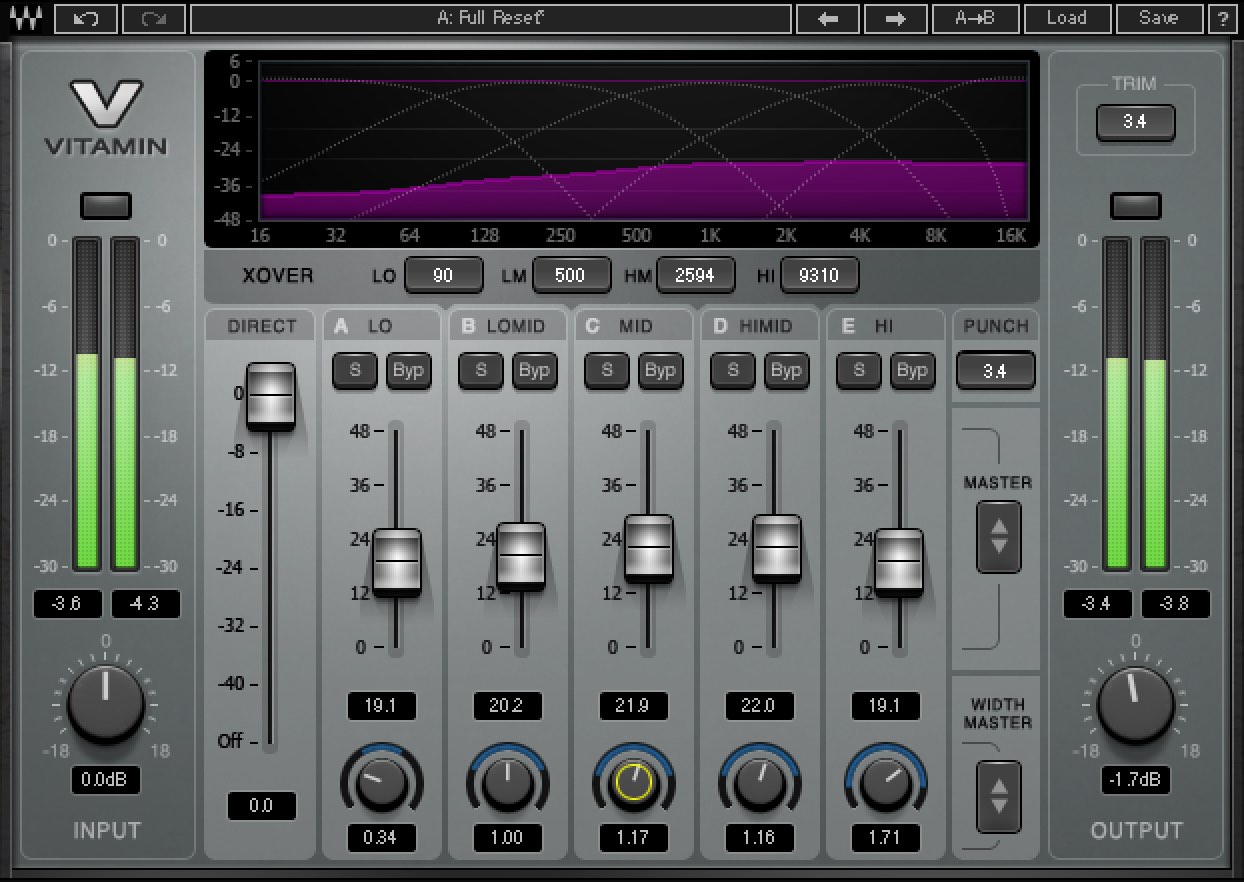Image resolution: width=1244 pixels, height=882 pixels.
Task: Click the HI crossover value 9310
Action: [820, 275]
